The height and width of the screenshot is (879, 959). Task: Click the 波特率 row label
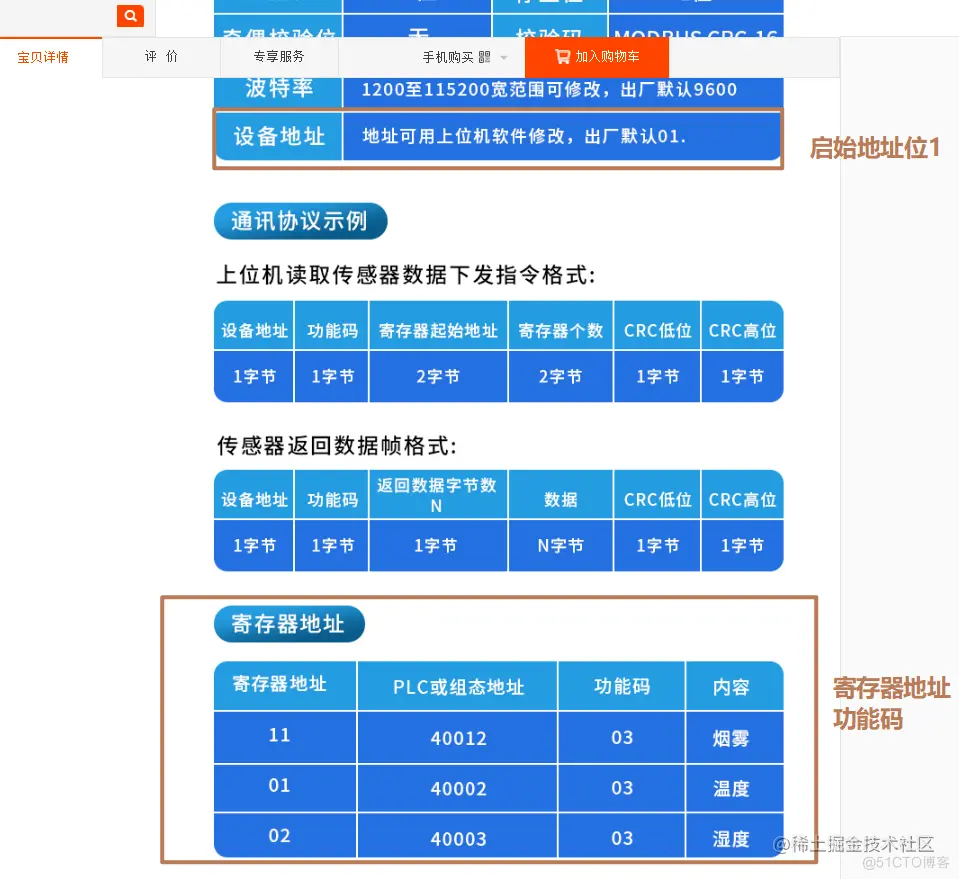click(x=278, y=89)
